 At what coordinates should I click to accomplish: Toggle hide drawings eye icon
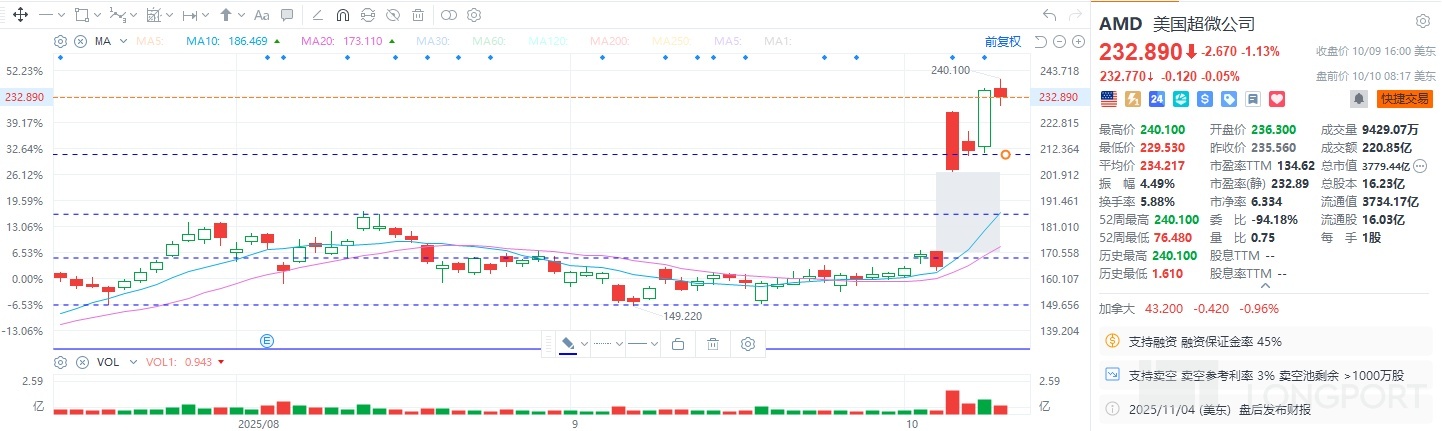[393, 15]
